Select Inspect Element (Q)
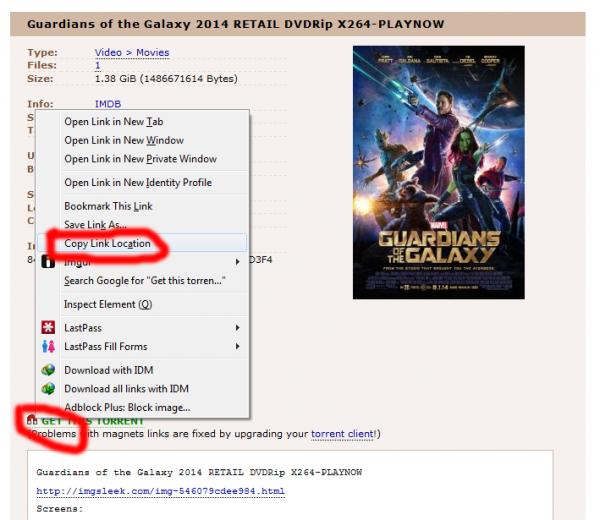Screen dimensions: 600x520 pos(142,304)
